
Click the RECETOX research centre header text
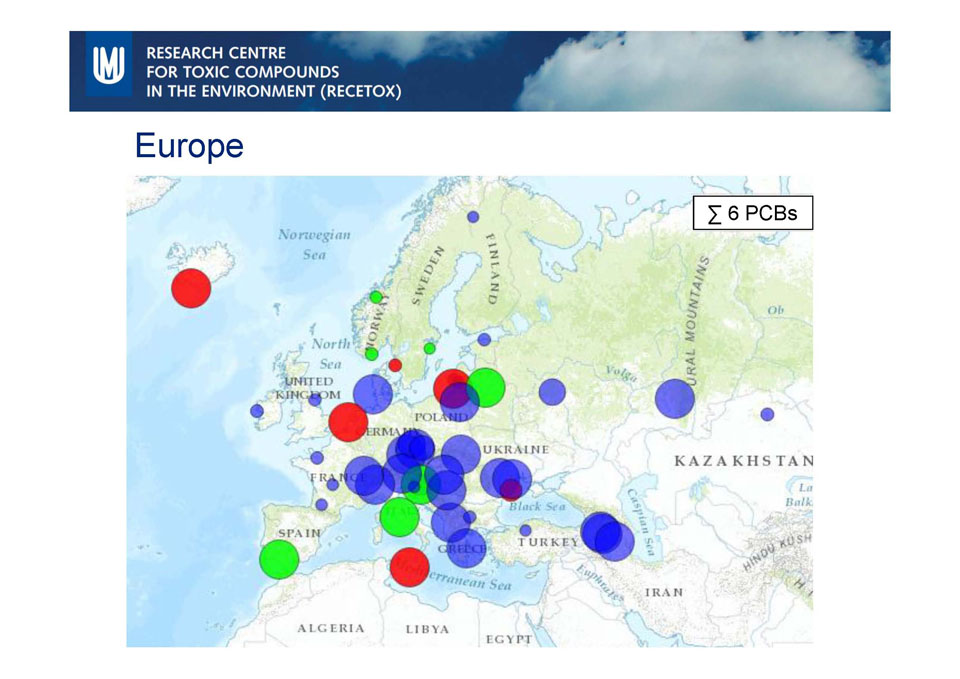(x=273, y=72)
